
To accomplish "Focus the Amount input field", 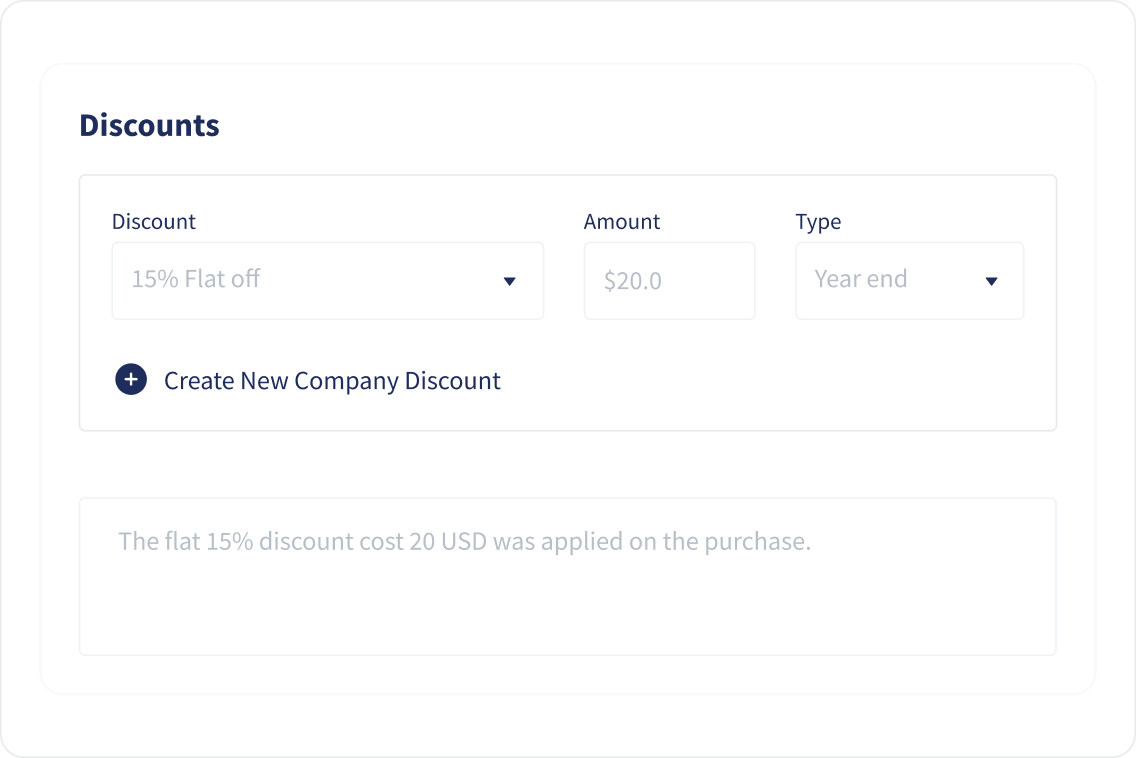I will pos(669,281).
